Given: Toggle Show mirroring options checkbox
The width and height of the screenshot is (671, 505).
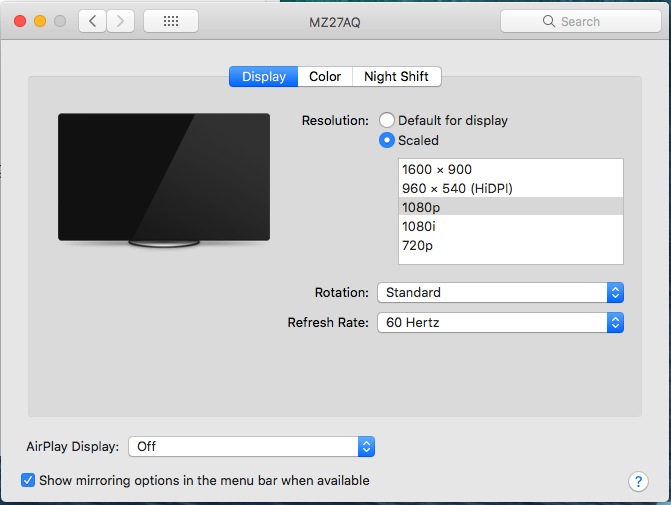Looking at the screenshot, I should 28,480.
